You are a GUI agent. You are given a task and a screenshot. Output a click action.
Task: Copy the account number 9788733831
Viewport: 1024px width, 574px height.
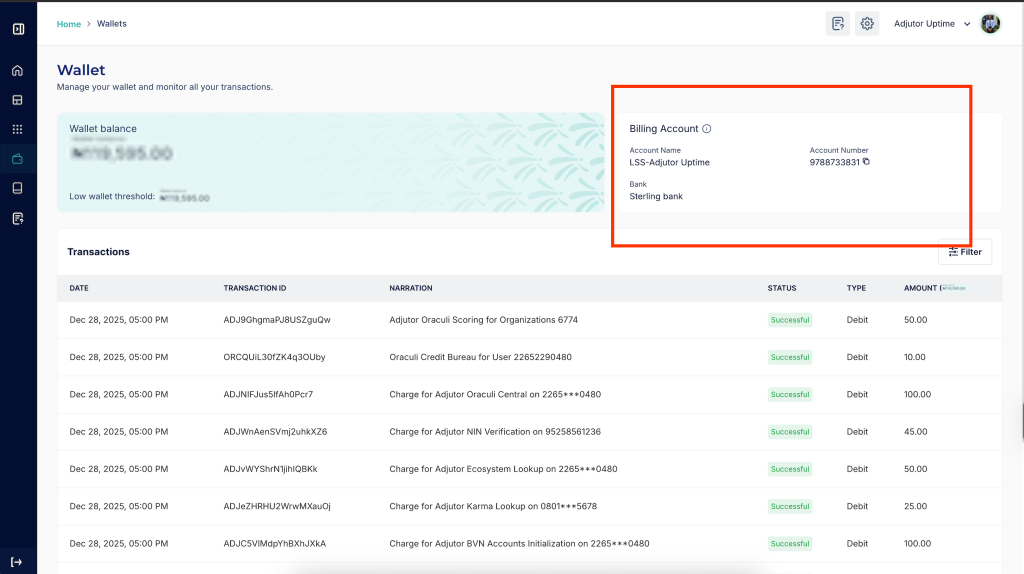867,162
